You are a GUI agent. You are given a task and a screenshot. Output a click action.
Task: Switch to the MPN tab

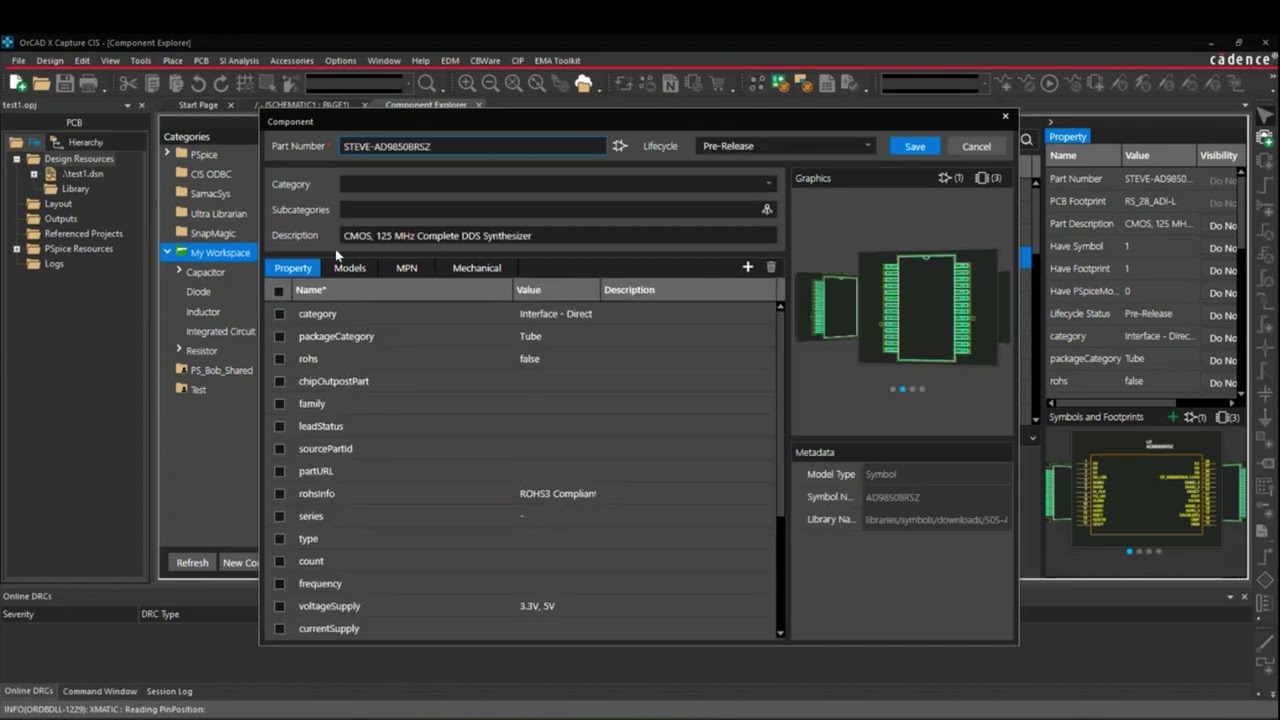click(407, 268)
